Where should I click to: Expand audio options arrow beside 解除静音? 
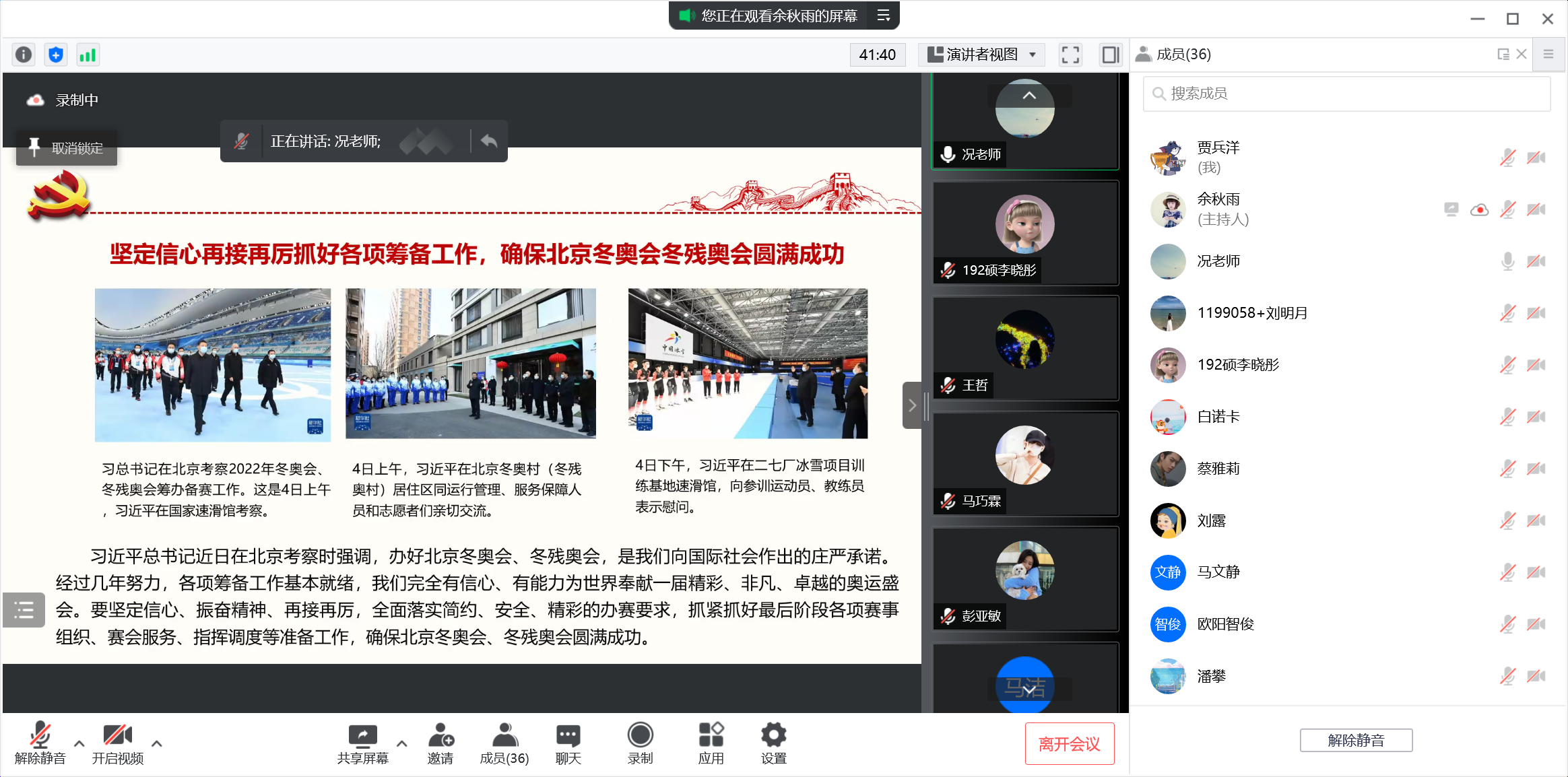(x=79, y=743)
